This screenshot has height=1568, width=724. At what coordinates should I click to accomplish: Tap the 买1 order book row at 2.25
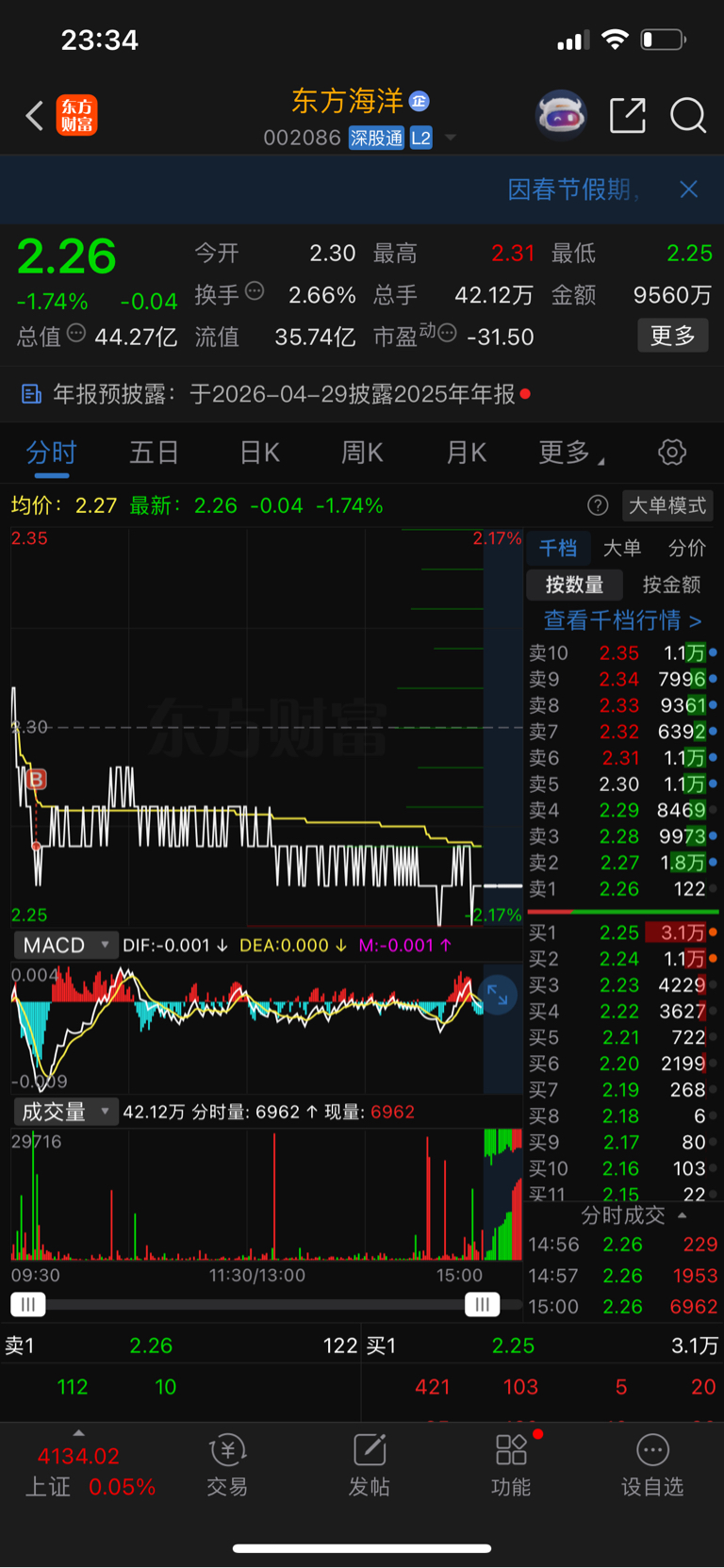coord(622,933)
